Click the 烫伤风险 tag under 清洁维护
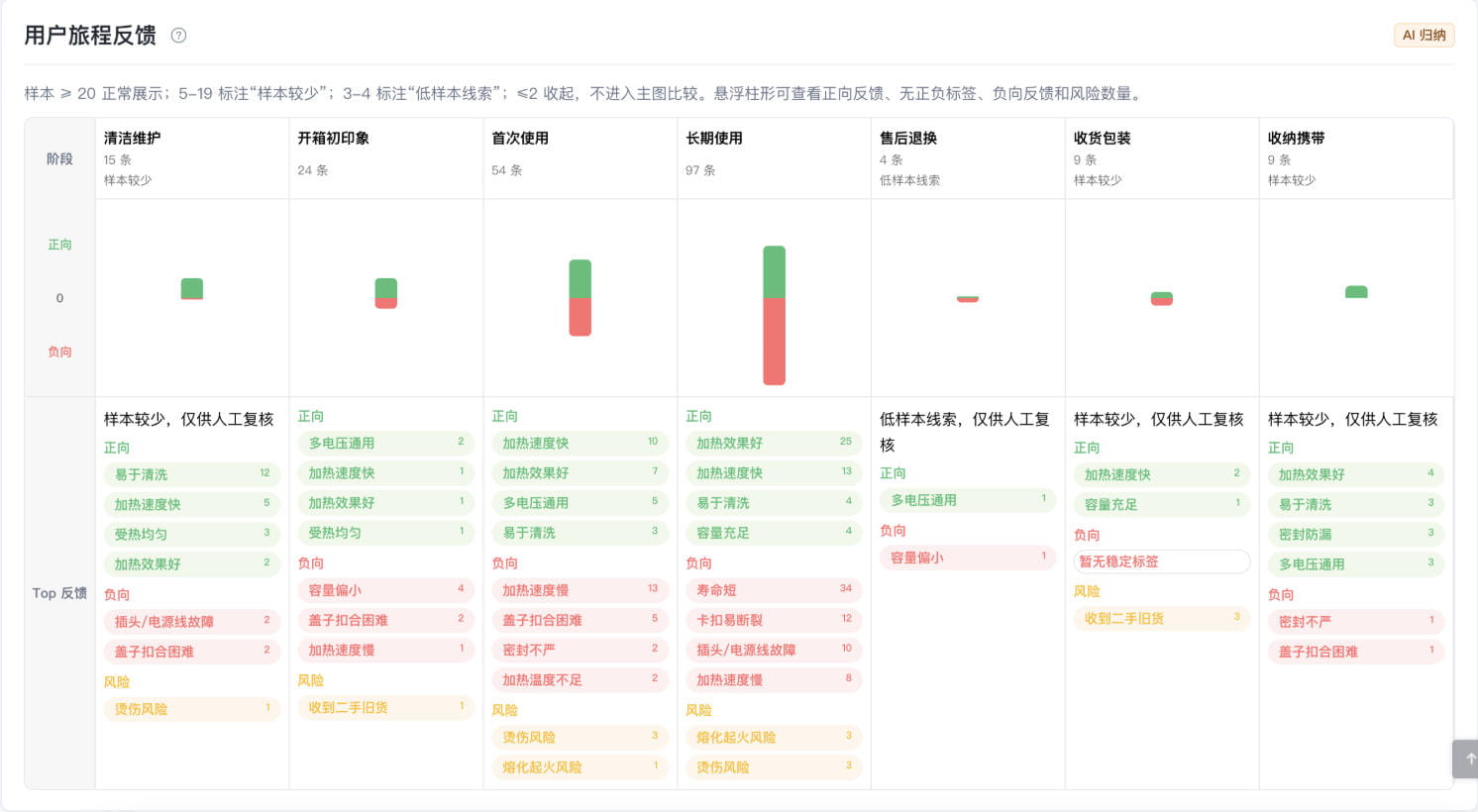Viewport: 1478px width, 812px height. pos(192,709)
